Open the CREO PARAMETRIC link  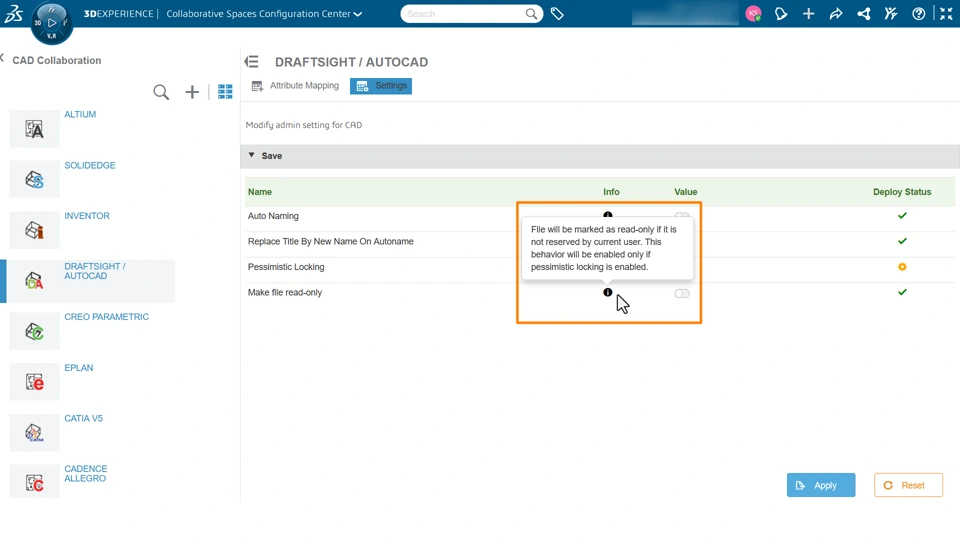pos(107,317)
